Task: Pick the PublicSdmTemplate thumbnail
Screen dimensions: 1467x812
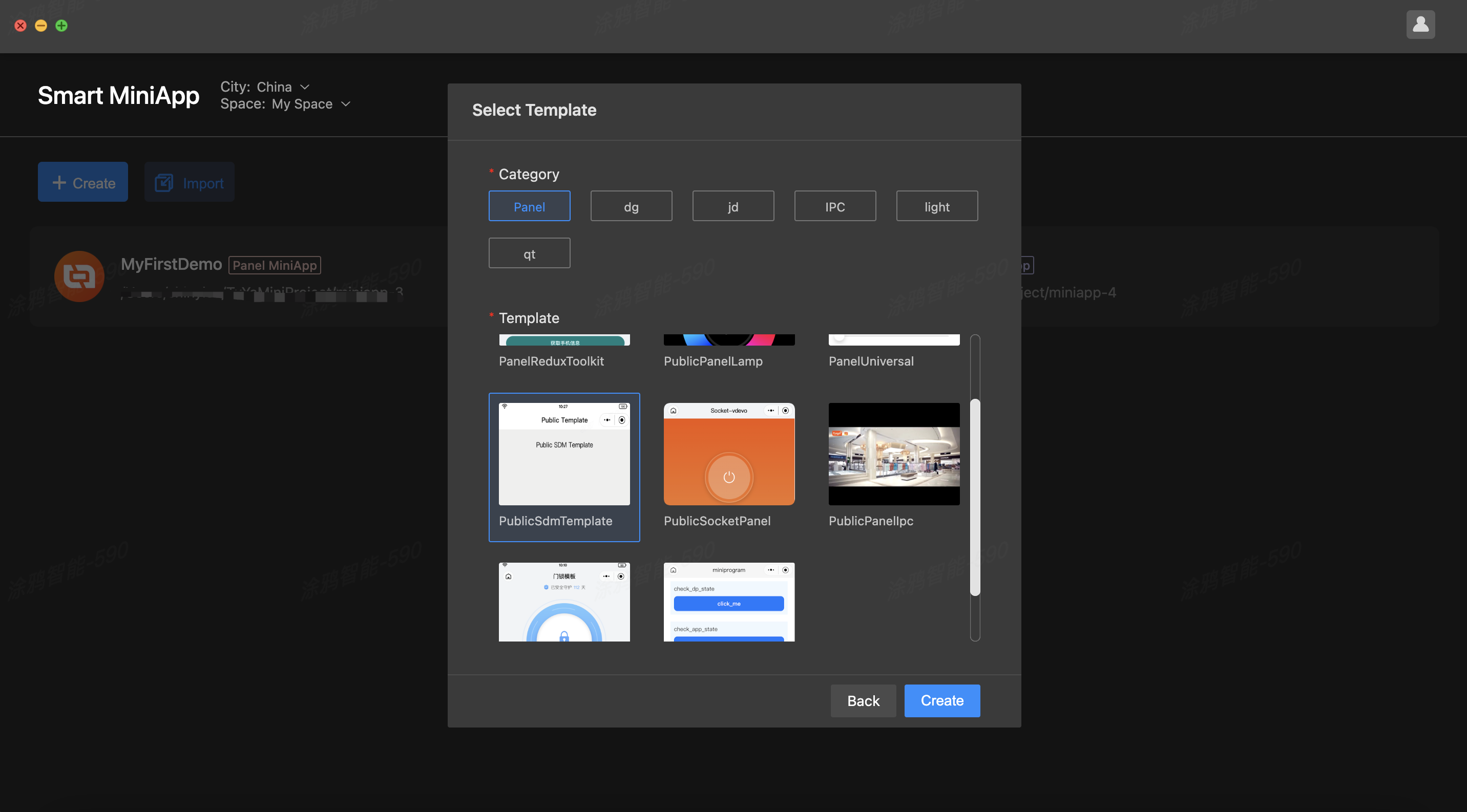Action: pyautogui.click(x=564, y=454)
